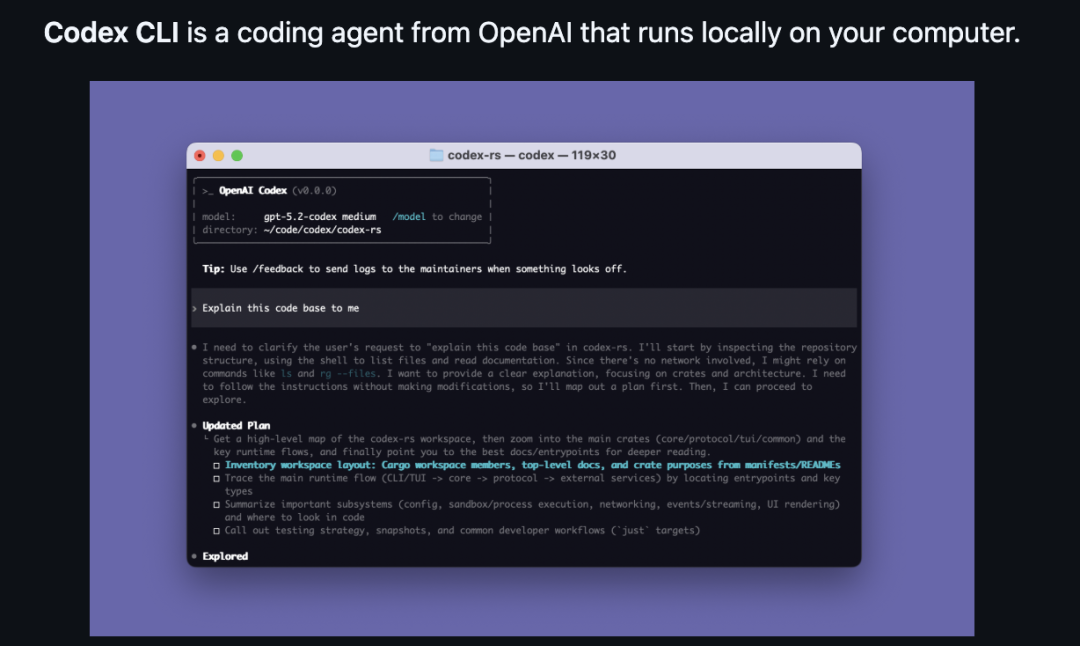Click the terminal title 'codex-rs — codex — 119×30'
1080x646 pixels.
532,155
